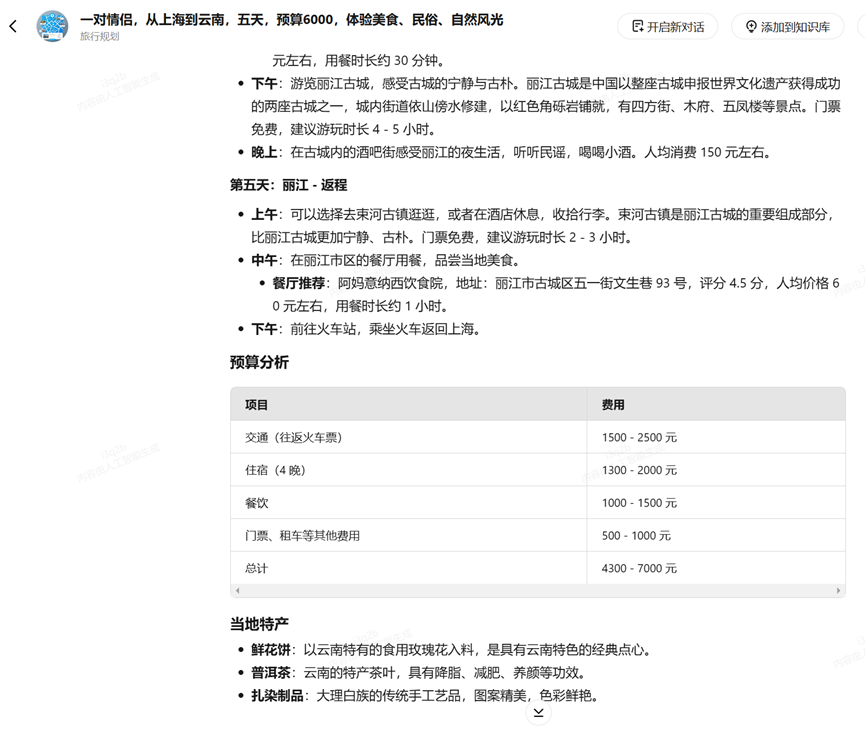
Task: Click the 餐厅推荐 bold label
Action: (x=298, y=283)
